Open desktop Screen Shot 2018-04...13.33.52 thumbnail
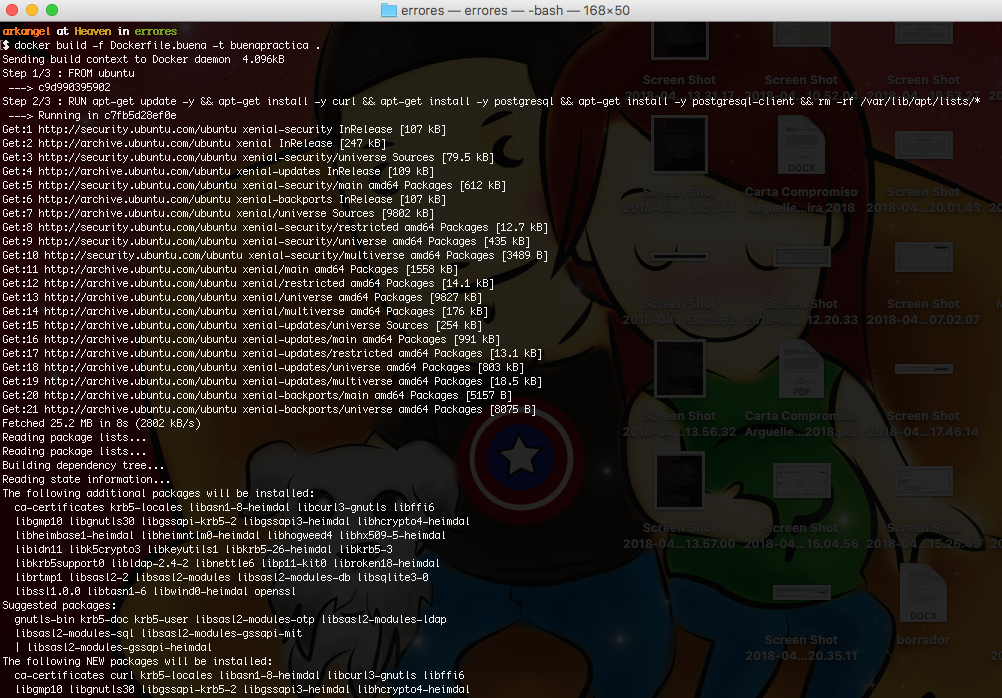1002x698 pixels. [x=679, y=256]
